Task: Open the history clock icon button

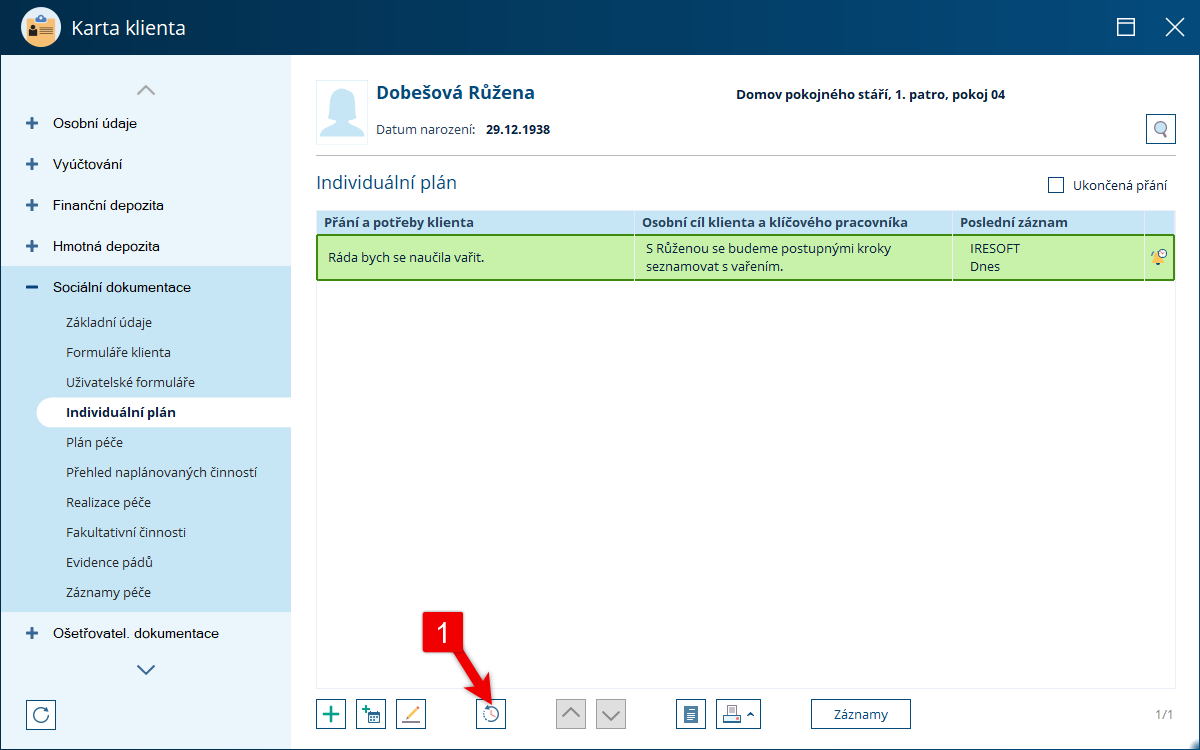Action: [x=491, y=714]
